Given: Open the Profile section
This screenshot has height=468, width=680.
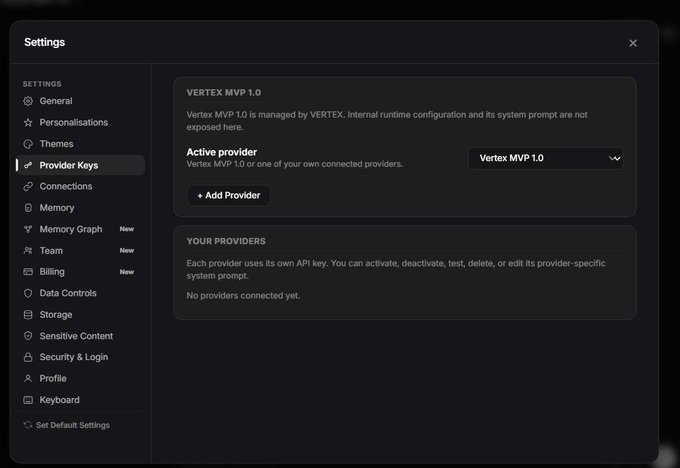Looking at the screenshot, I should click(x=81, y=379).
